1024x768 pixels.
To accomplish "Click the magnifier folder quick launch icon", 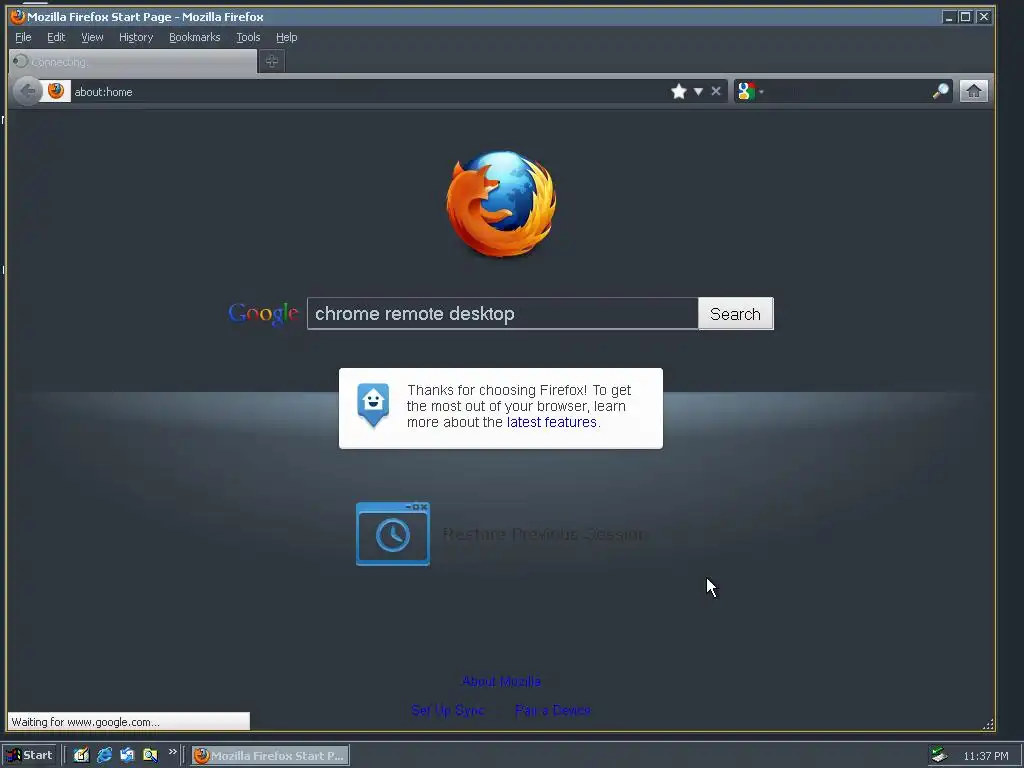I will 150,755.
